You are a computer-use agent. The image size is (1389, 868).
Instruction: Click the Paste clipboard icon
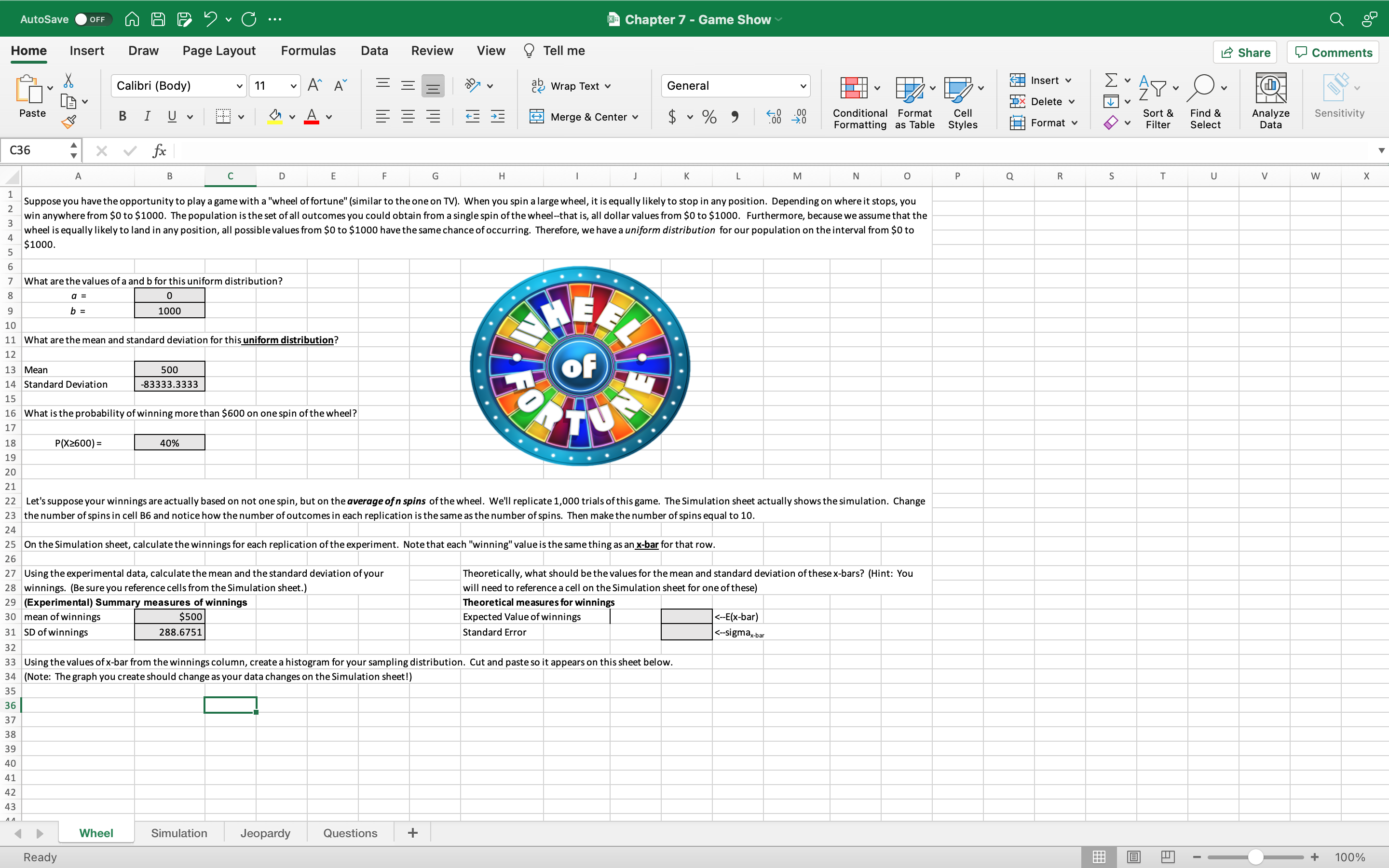coord(29,89)
